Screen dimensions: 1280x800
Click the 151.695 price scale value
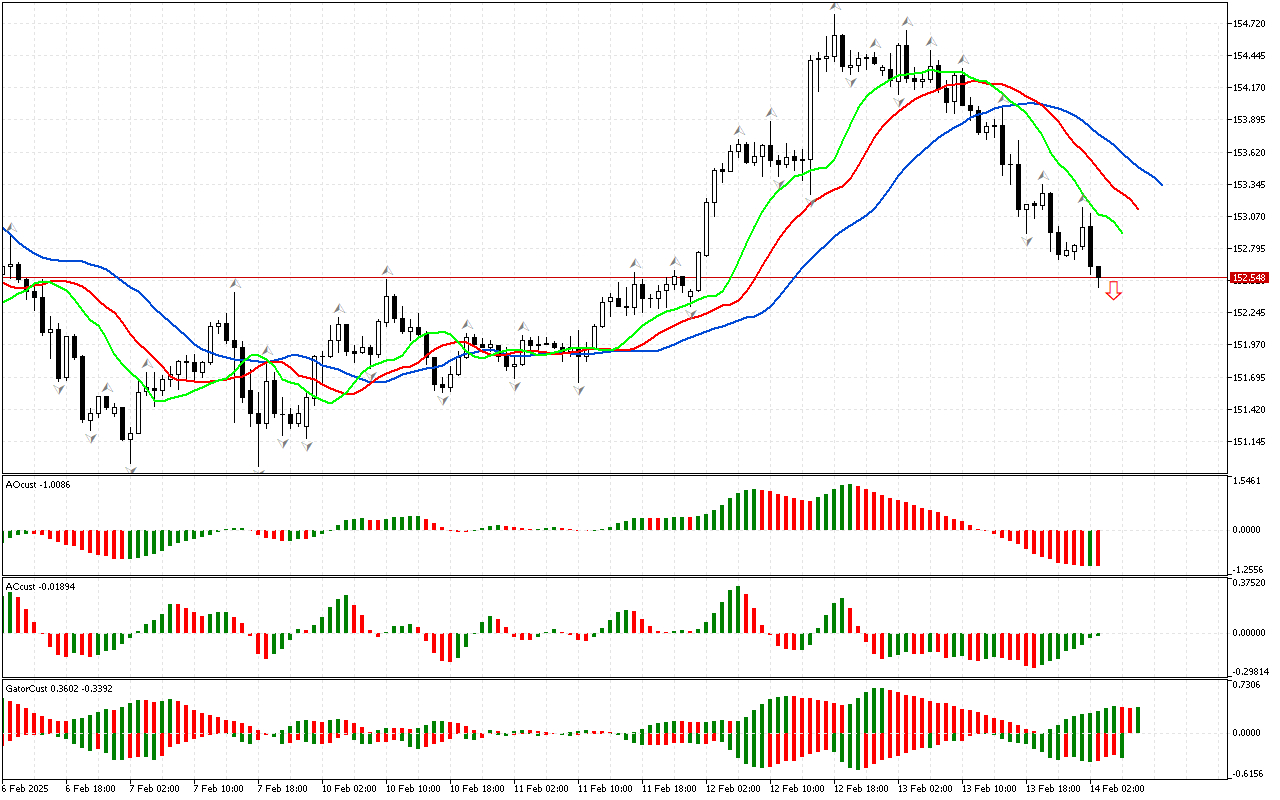pyautogui.click(x=1251, y=378)
